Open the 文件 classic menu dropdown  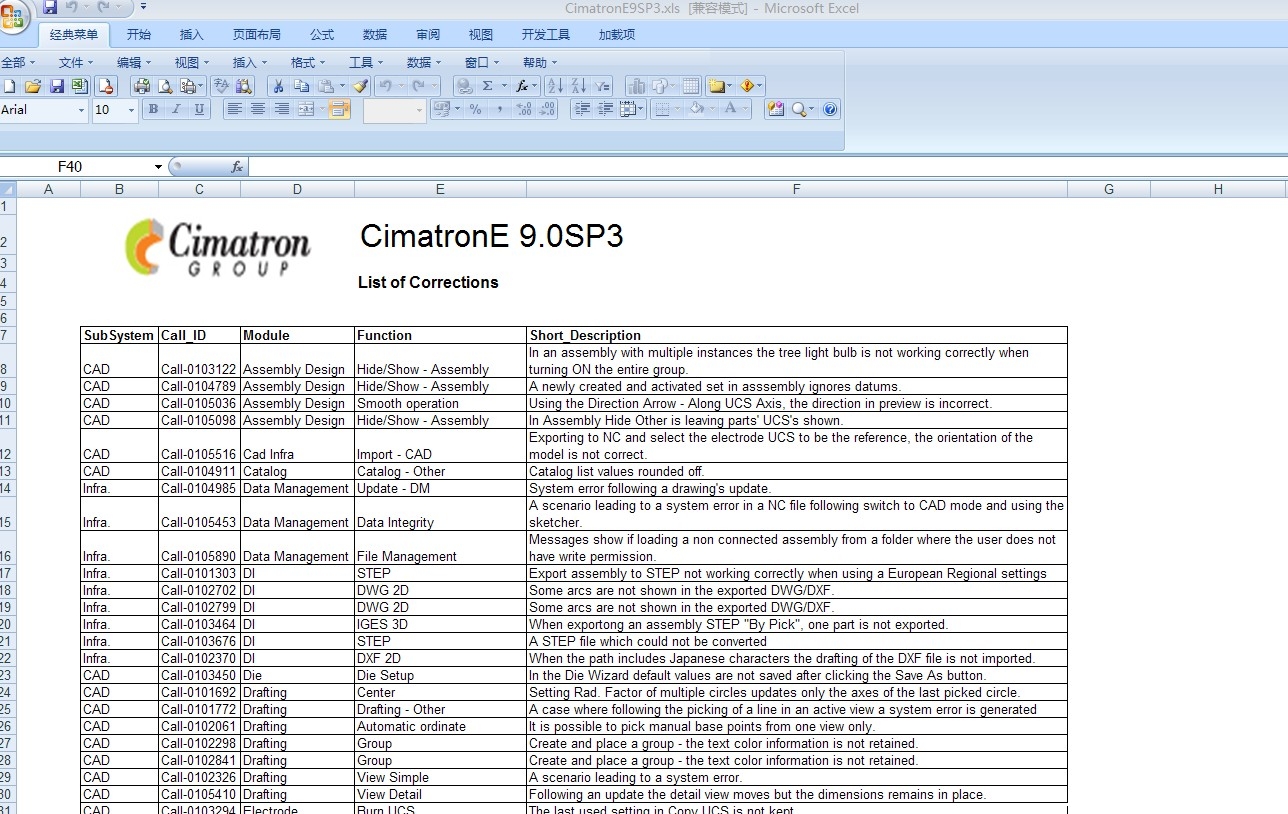click(75, 62)
